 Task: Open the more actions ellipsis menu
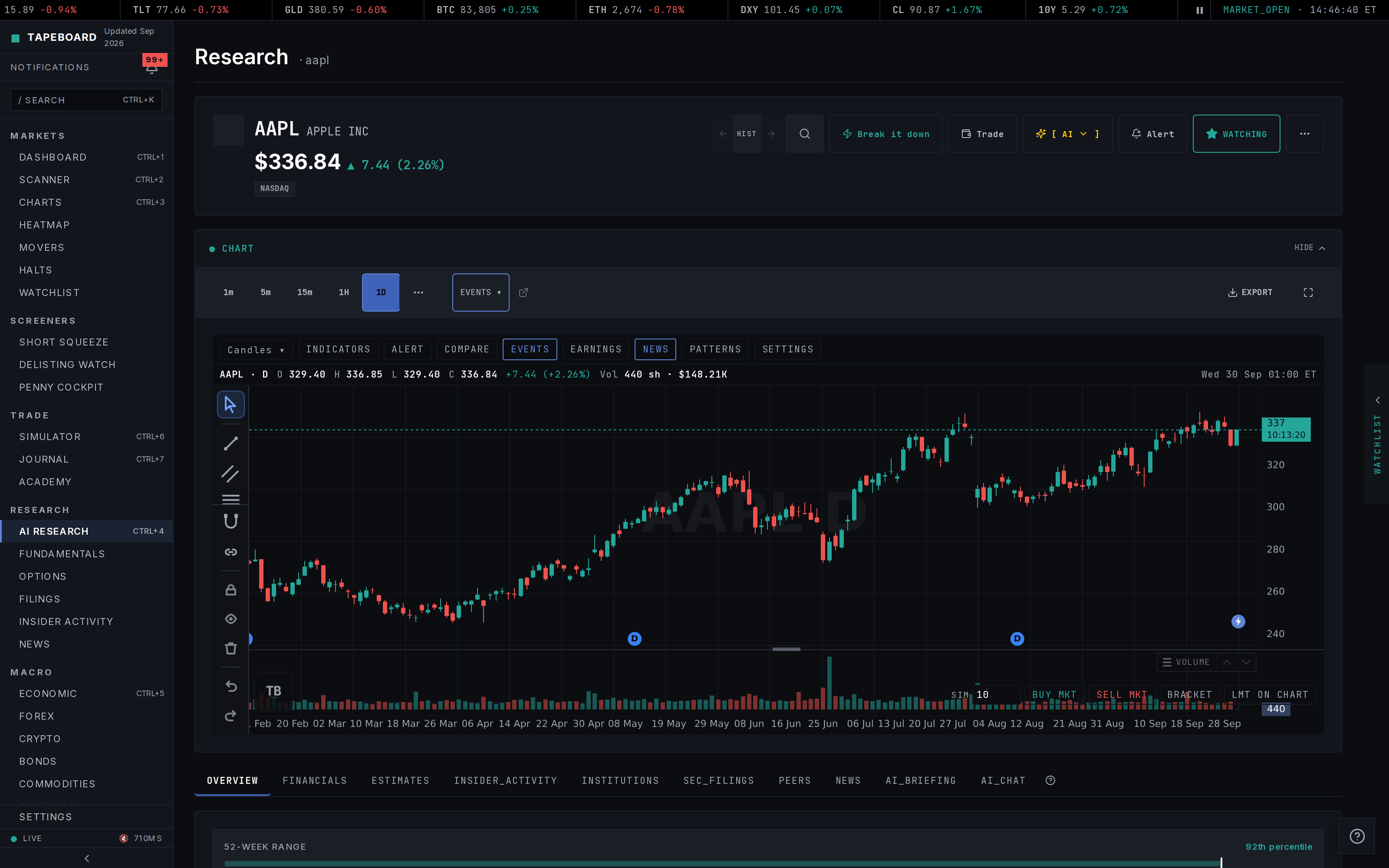[x=1305, y=134]
